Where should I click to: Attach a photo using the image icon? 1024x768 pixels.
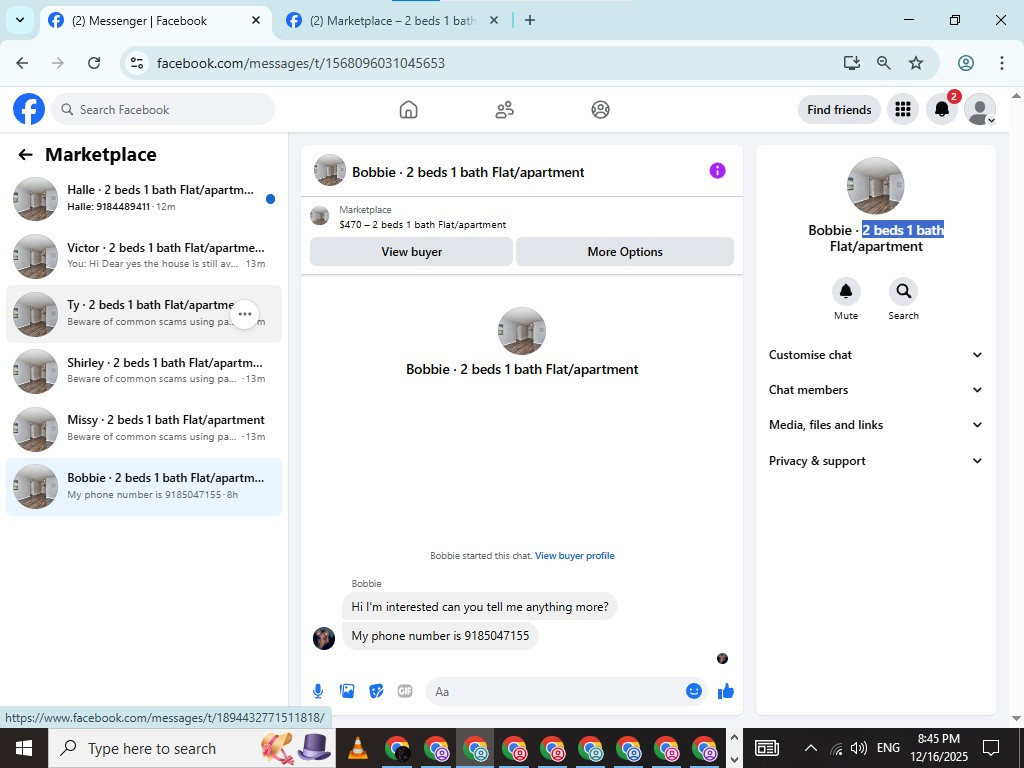pos(347,691)
